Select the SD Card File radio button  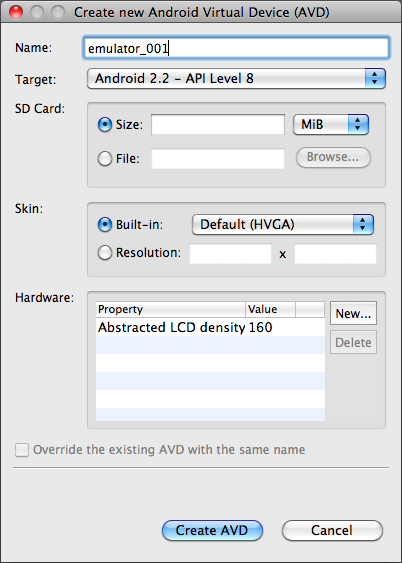click(105, 158)
